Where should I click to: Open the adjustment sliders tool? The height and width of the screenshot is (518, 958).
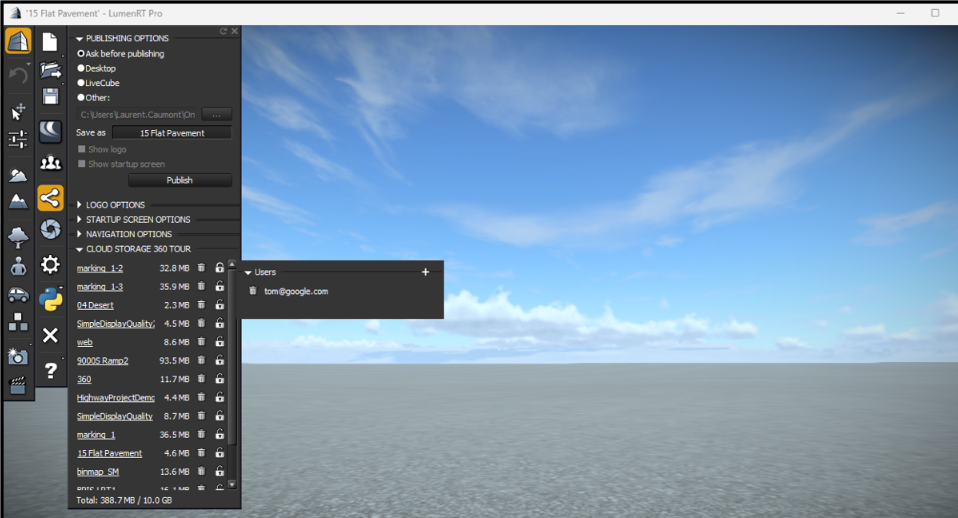coord(18,139)
